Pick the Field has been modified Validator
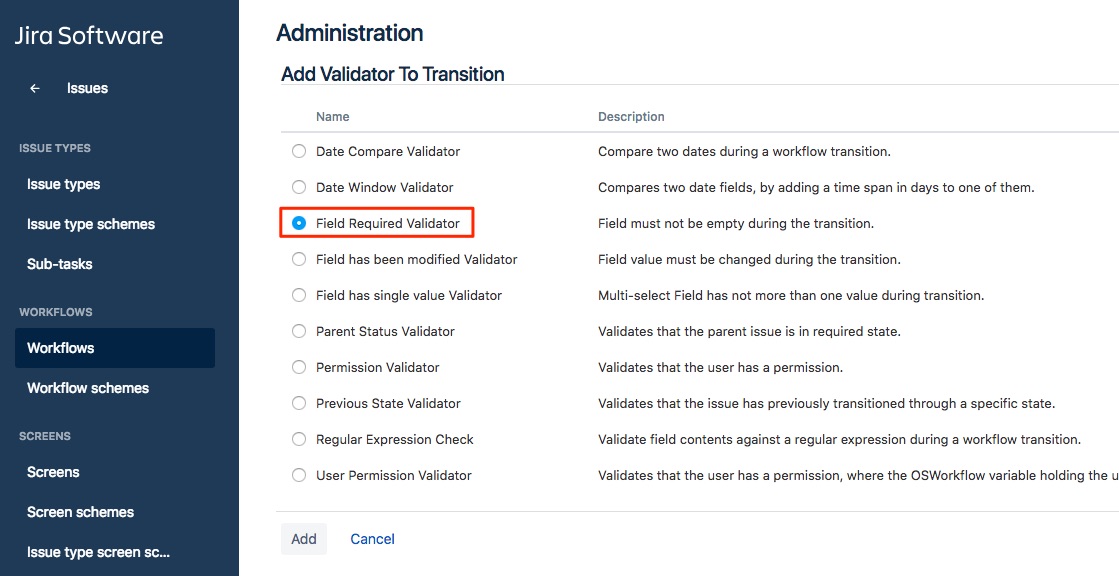Screen dimensions: 1119x576 [x=299, y=259]
